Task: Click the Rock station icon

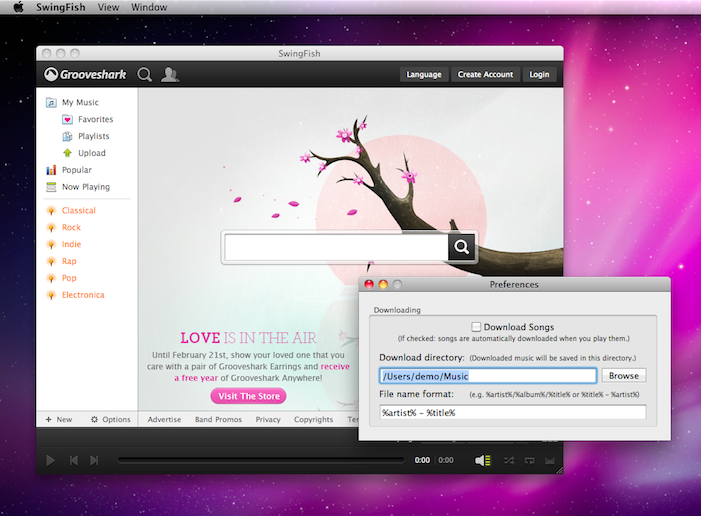Action: coord(51,228)
